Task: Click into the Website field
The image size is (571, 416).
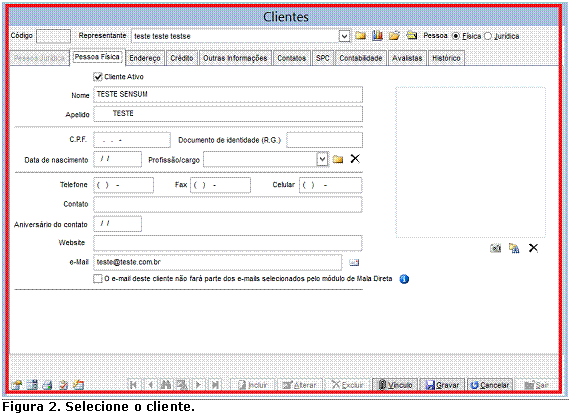Action: pyautogui.click(x=228, y=243)
